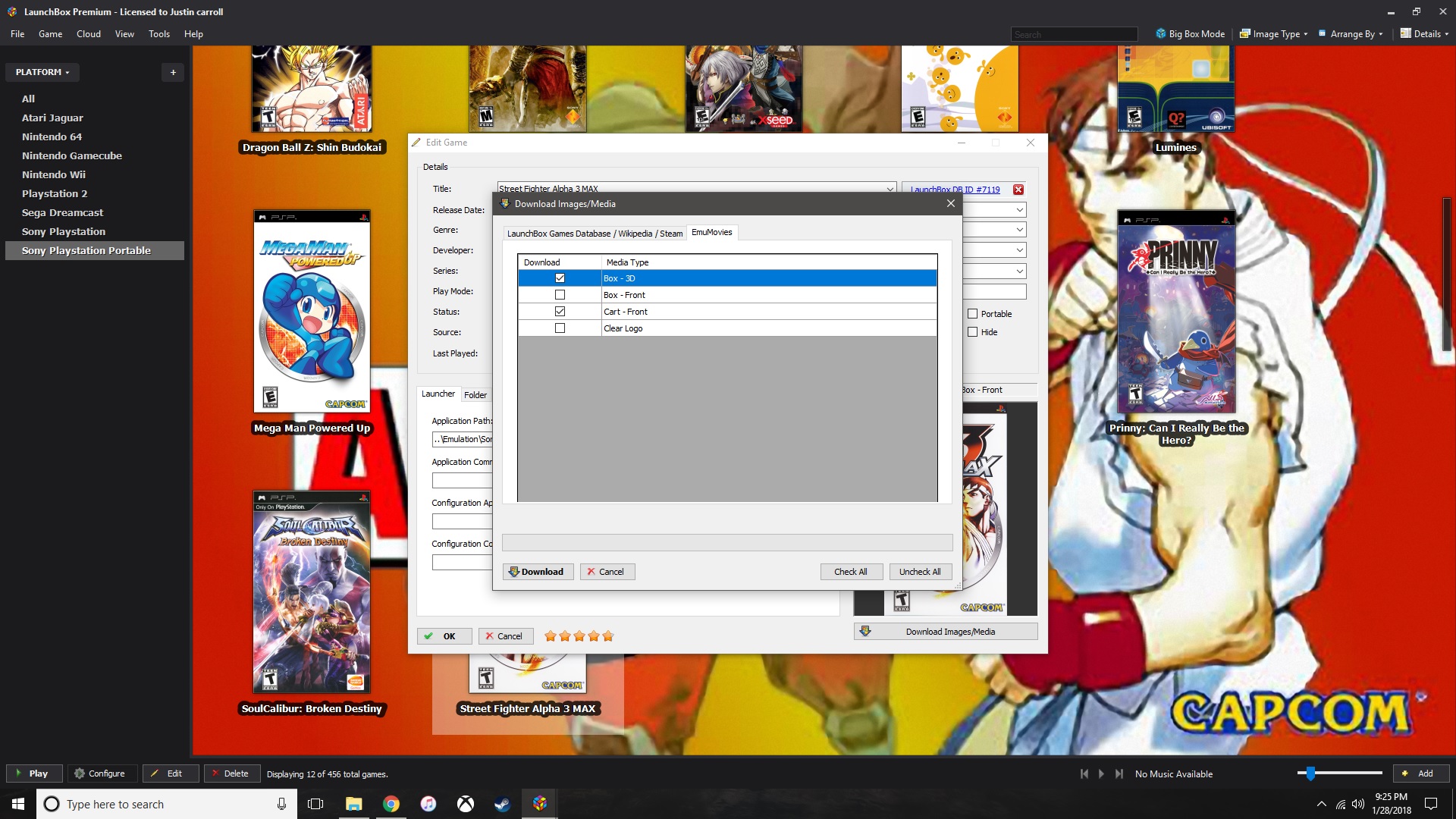
Task: Open Steam from the taskbar
Action: (503, 804)
